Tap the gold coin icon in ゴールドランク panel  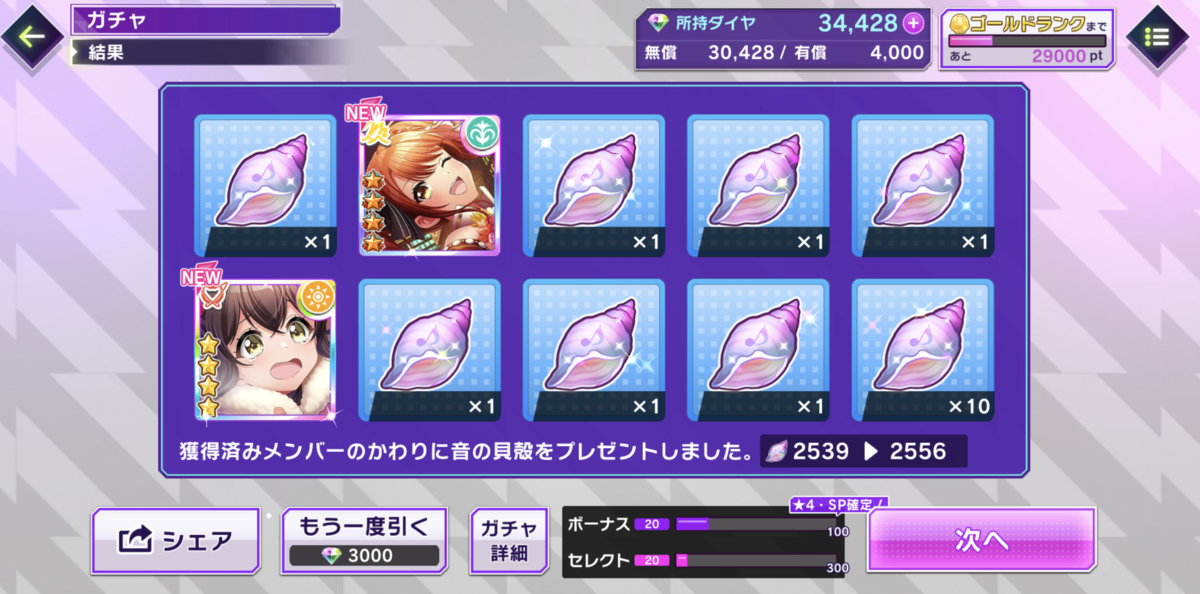[957, 22]
